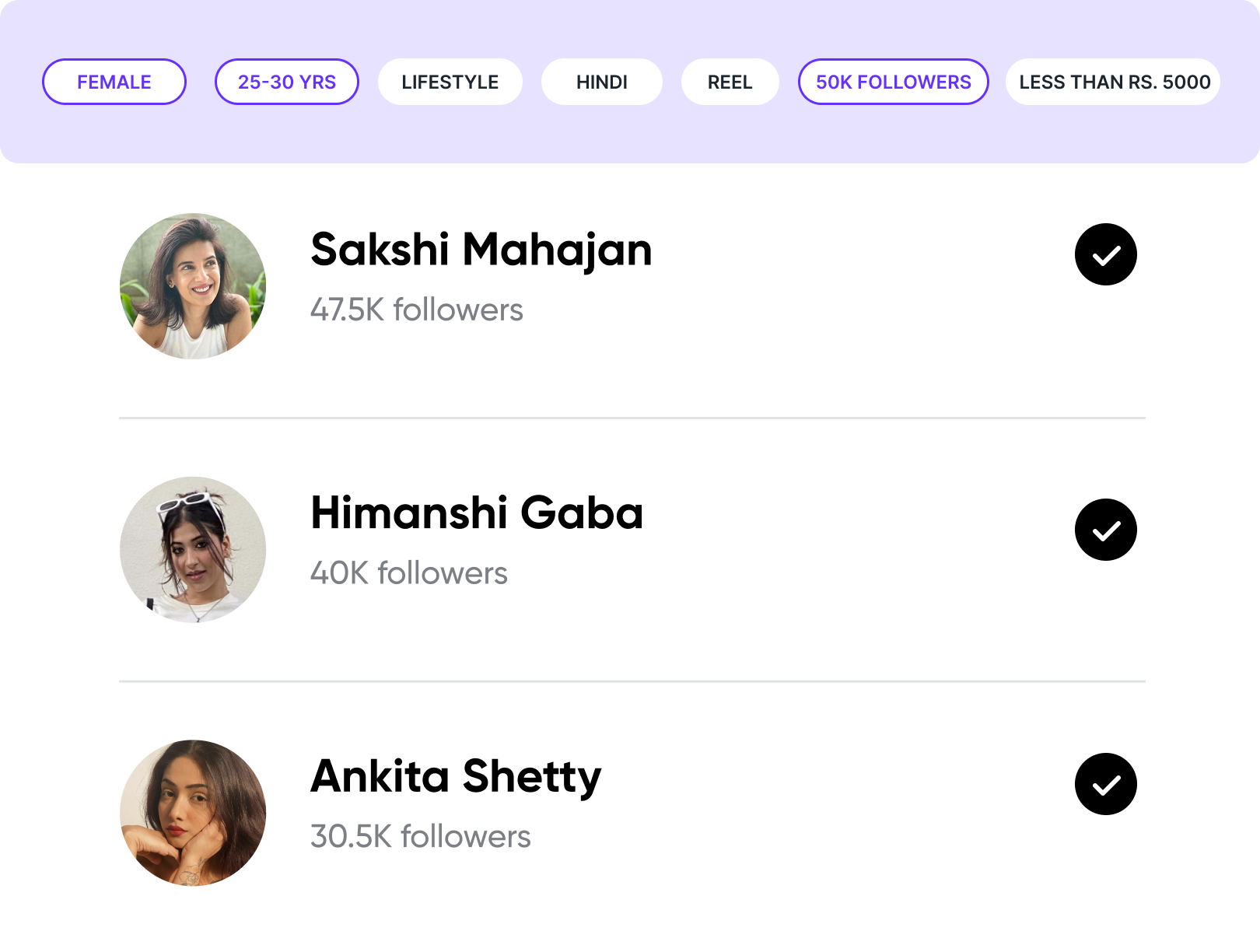Pick the REEL content type chip
1260x952 pixels.
pyautogui.click(x=730, y=82)
